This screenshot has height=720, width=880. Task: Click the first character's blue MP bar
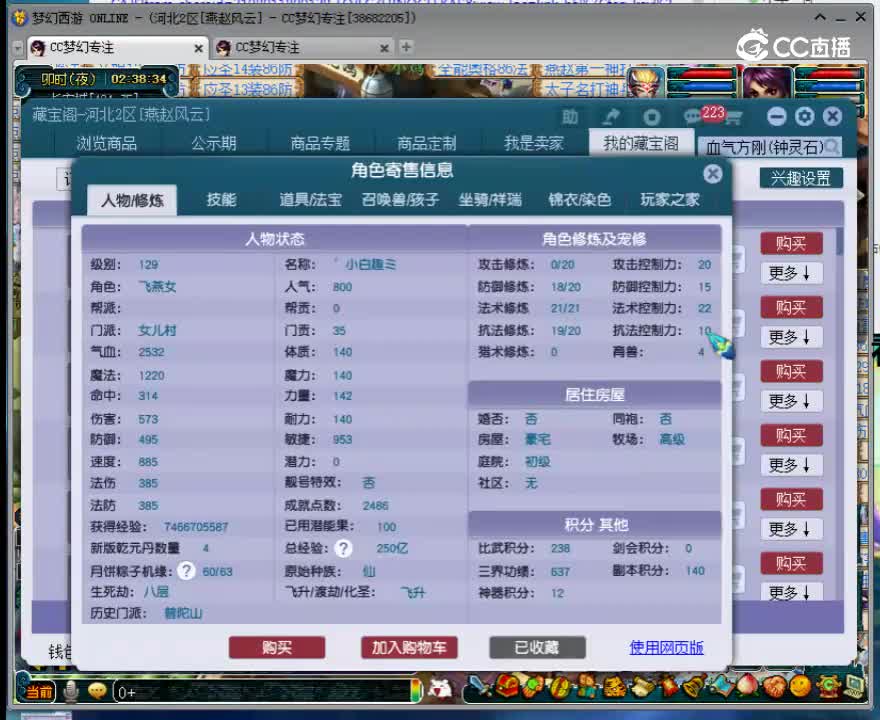pyautogui.click(x=702, y=86)
